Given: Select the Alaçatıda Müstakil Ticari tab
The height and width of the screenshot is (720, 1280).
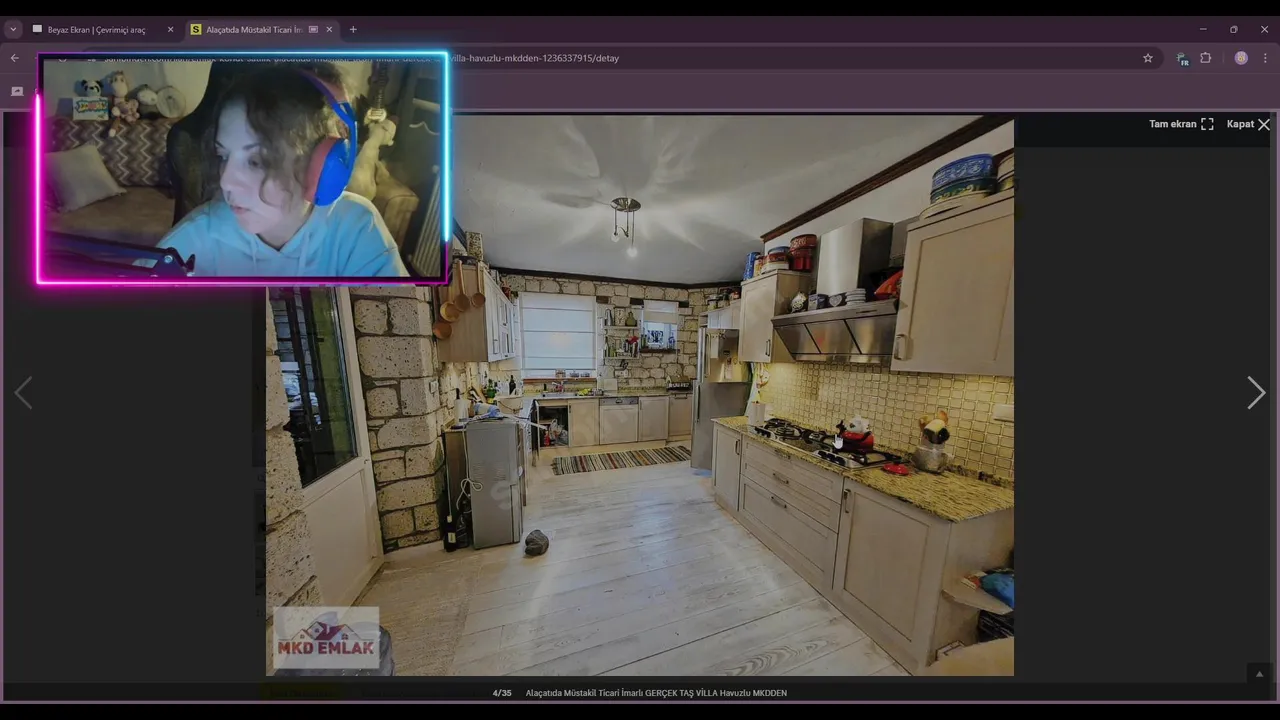Looking at the screenshot, I should coord(254,30).
